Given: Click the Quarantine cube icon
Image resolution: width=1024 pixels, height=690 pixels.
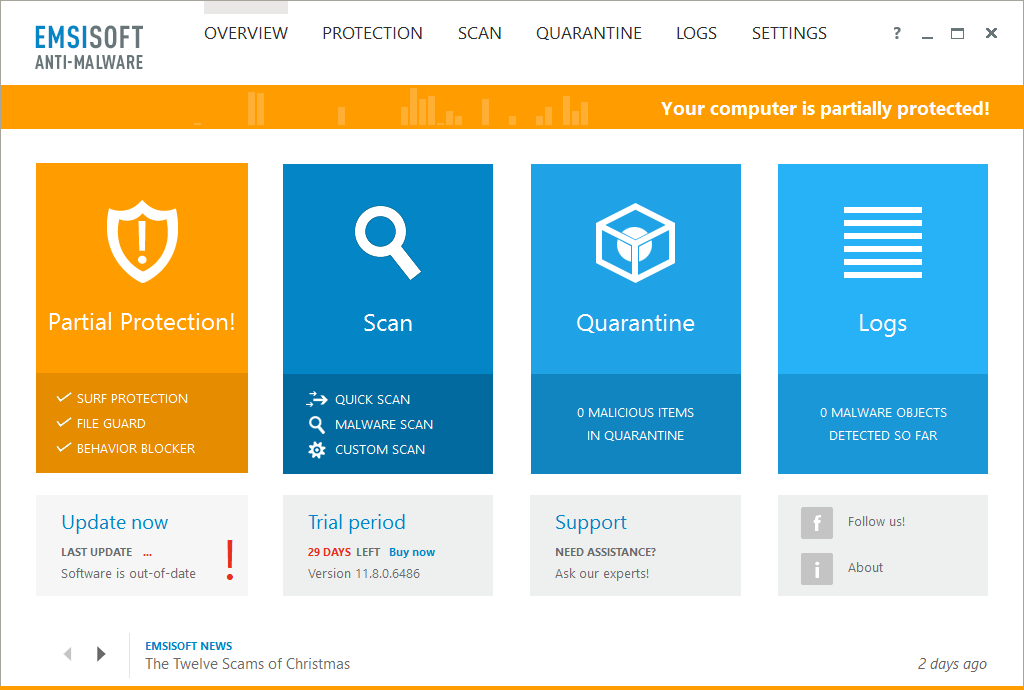Looking at the screenshot, I should [x=635, y=243].
